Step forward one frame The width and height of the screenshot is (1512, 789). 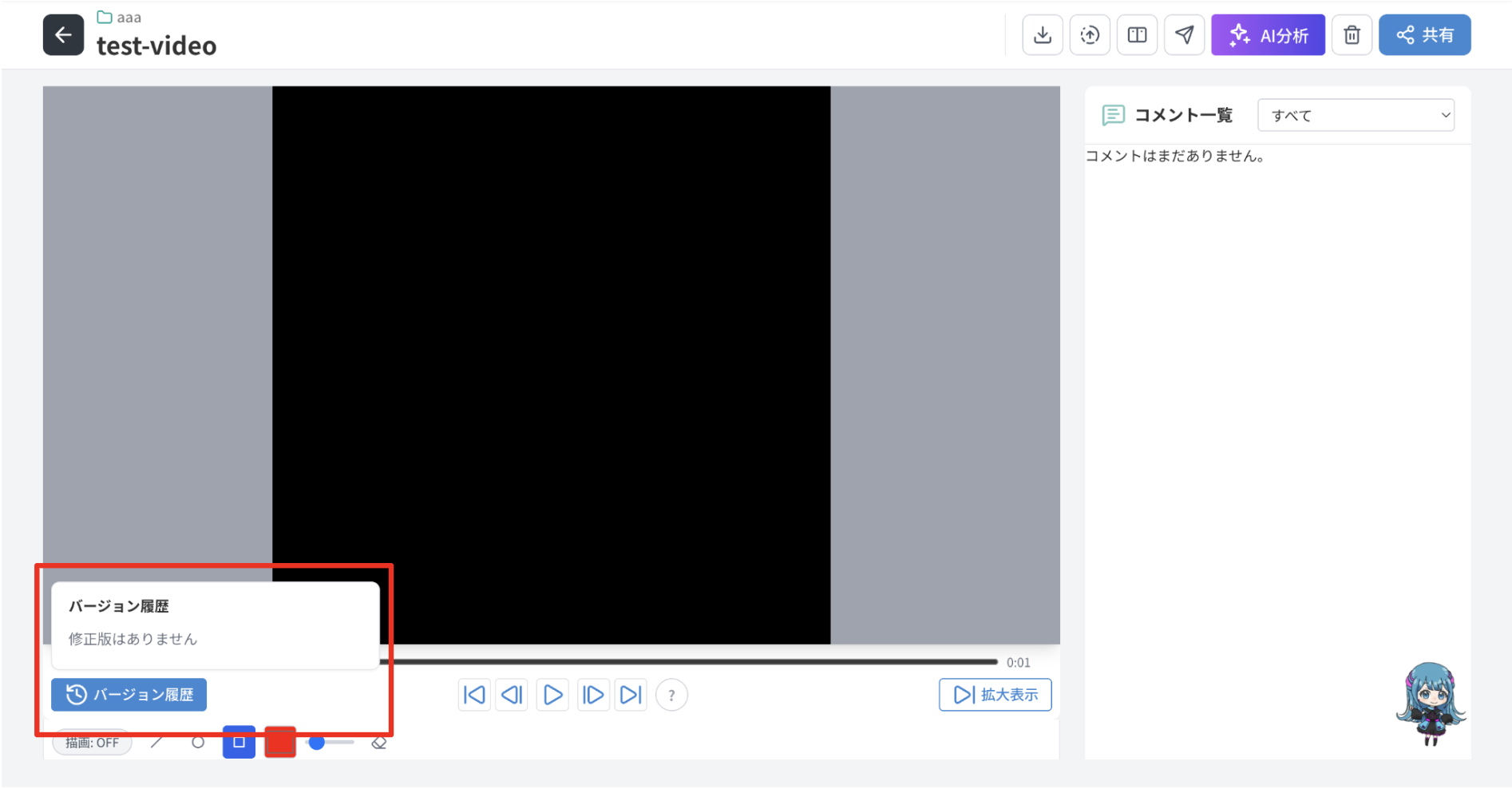tap(592, 695)
